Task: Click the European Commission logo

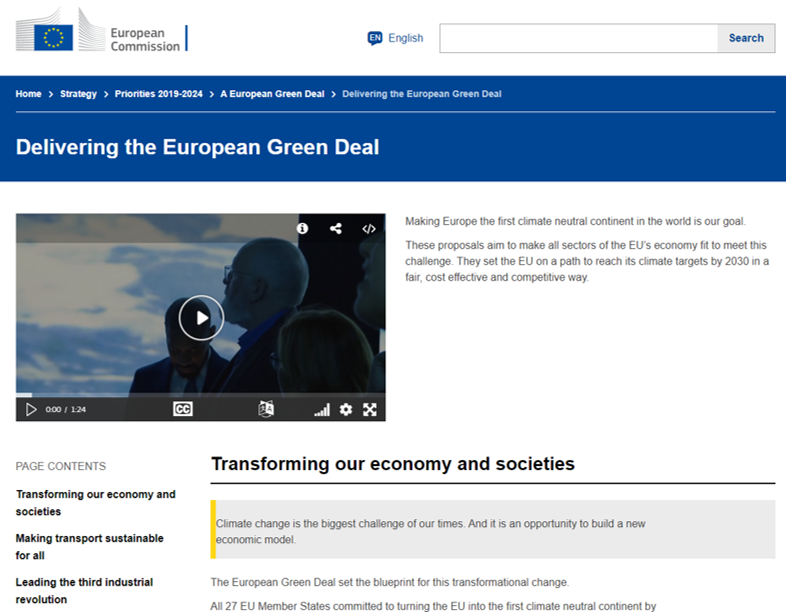Action: point(102,30)
